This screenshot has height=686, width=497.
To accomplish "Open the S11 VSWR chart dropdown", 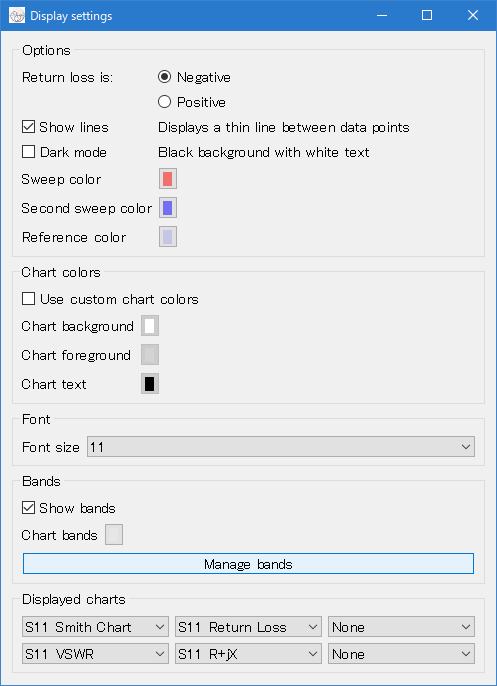I will click(95, 654).
